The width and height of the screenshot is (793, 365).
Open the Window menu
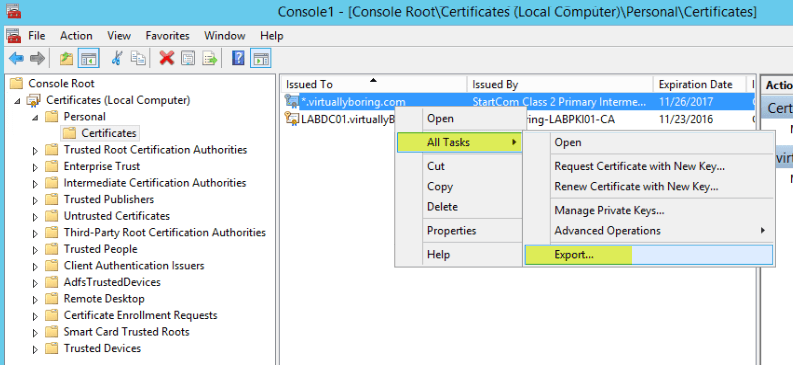point(225,36)
